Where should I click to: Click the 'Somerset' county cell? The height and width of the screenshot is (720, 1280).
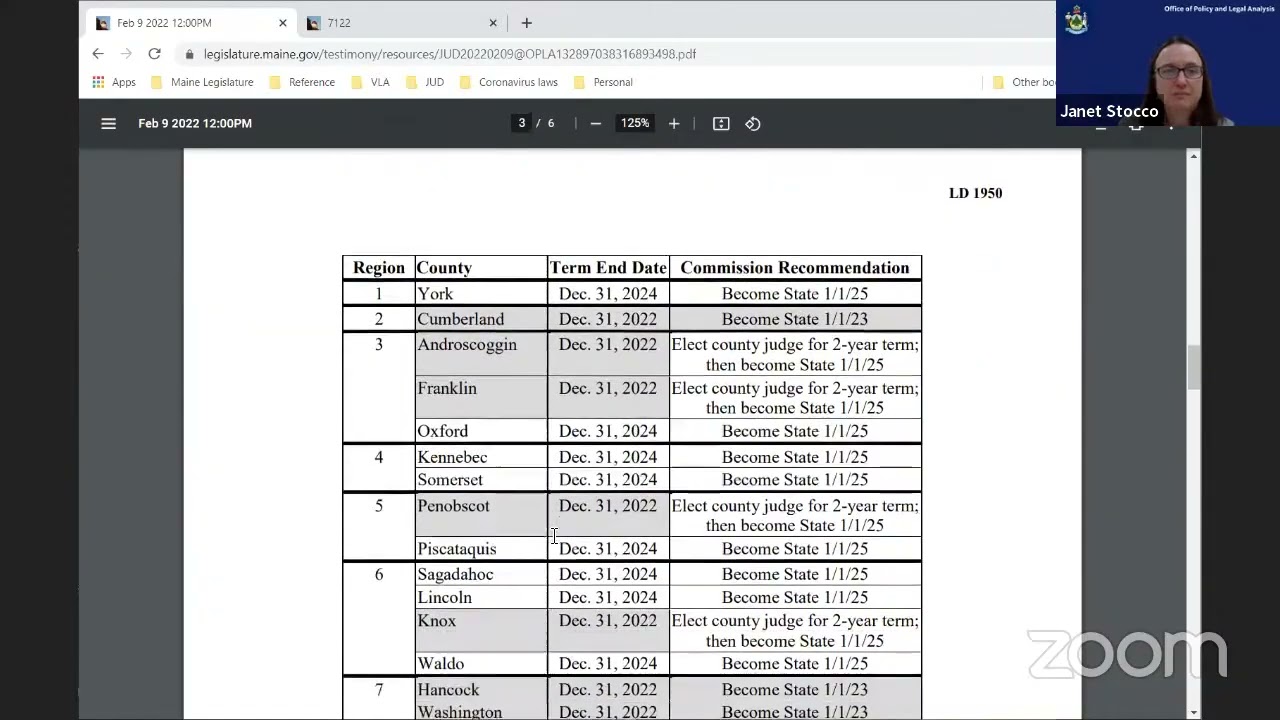point(481,480)
